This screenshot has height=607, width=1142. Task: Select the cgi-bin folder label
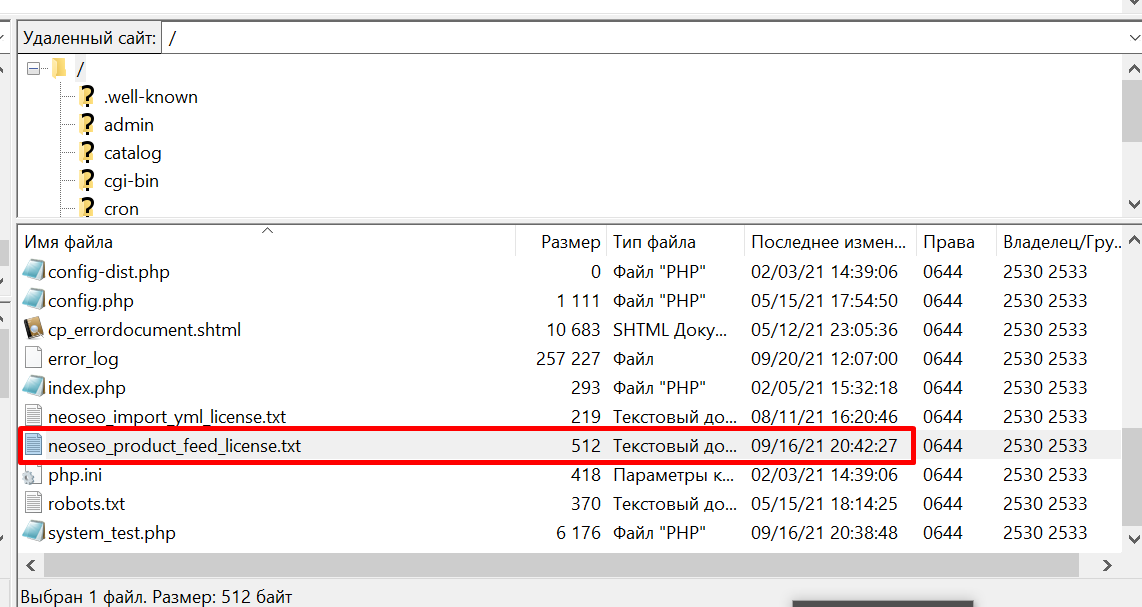(131, 181)
